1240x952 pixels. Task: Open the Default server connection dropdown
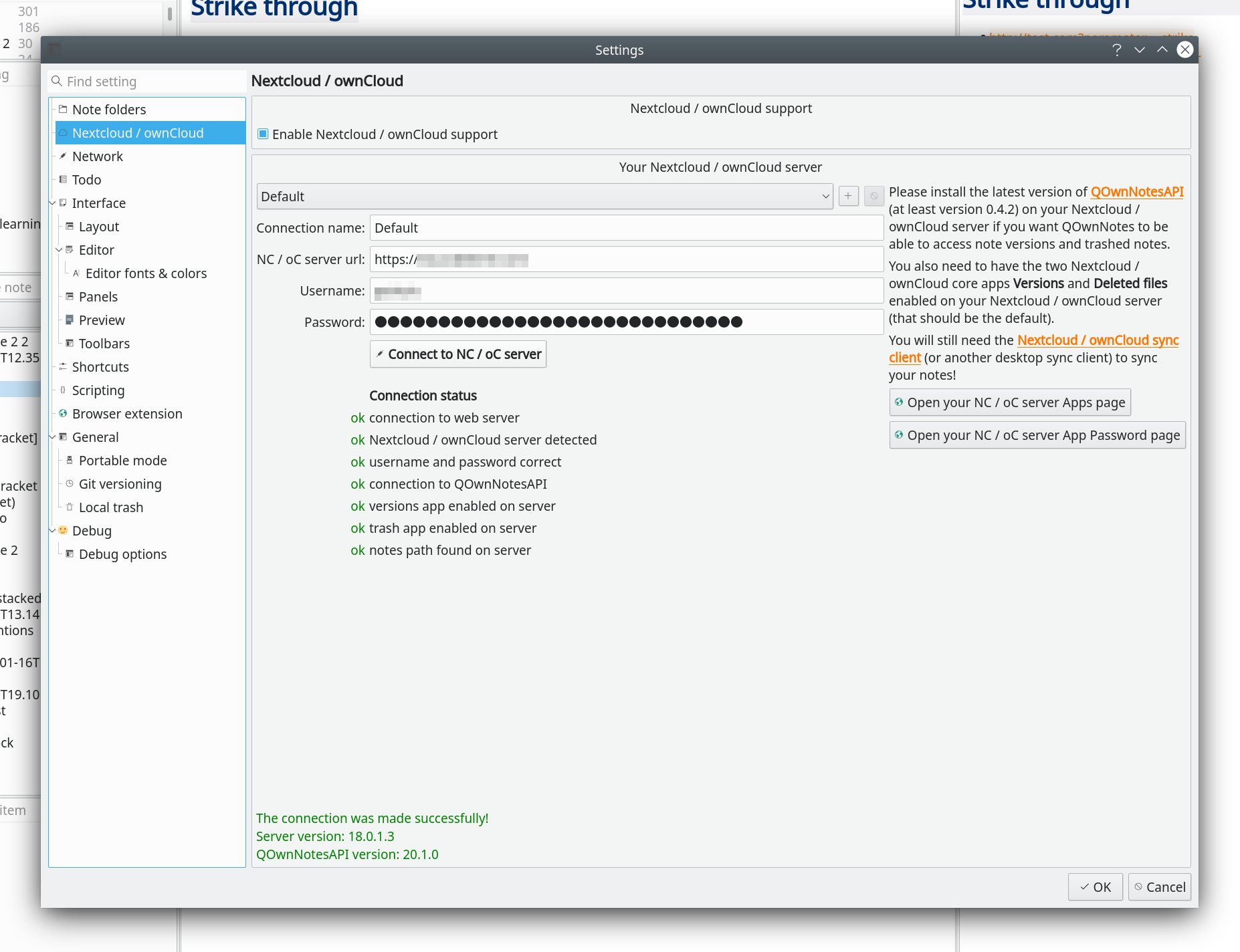tap(544, 197)
